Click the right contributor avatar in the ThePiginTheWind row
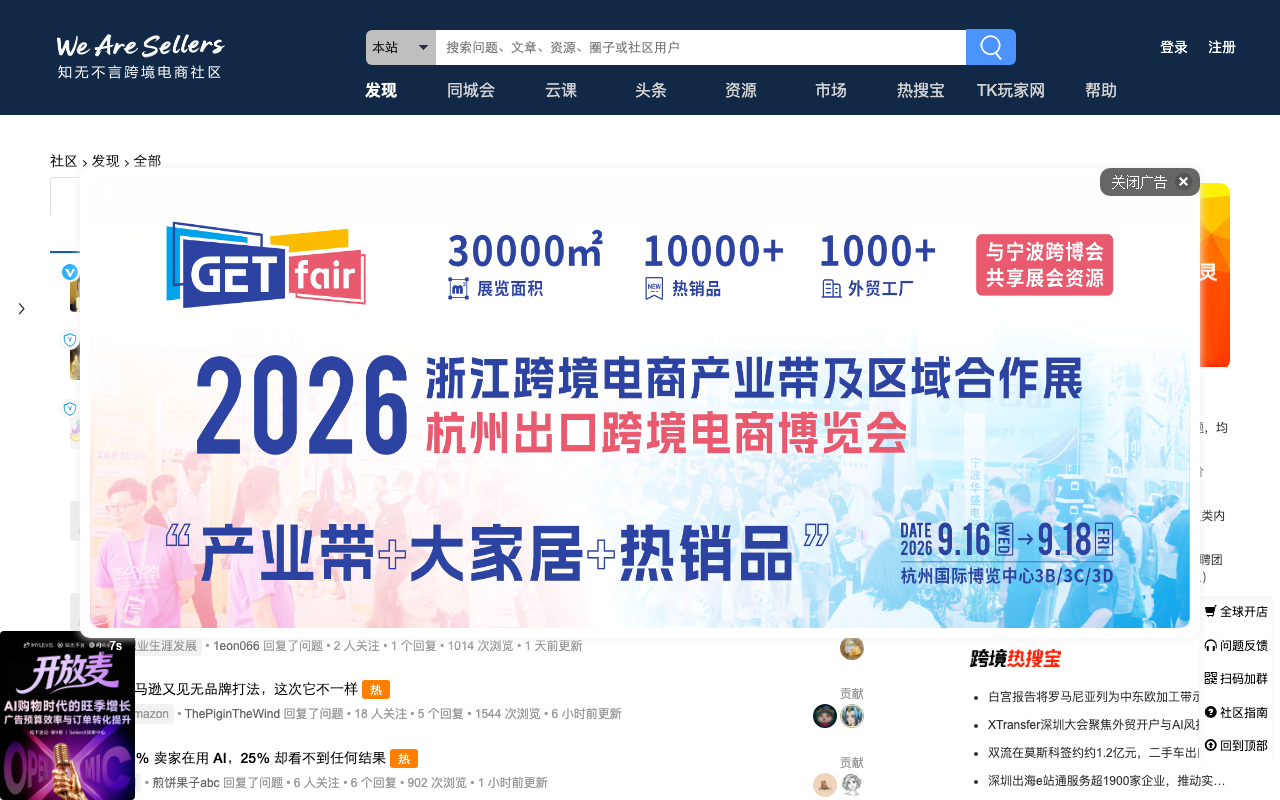Image resolution: width=1280 pixels, height=800 pixels. pos(852,716)
